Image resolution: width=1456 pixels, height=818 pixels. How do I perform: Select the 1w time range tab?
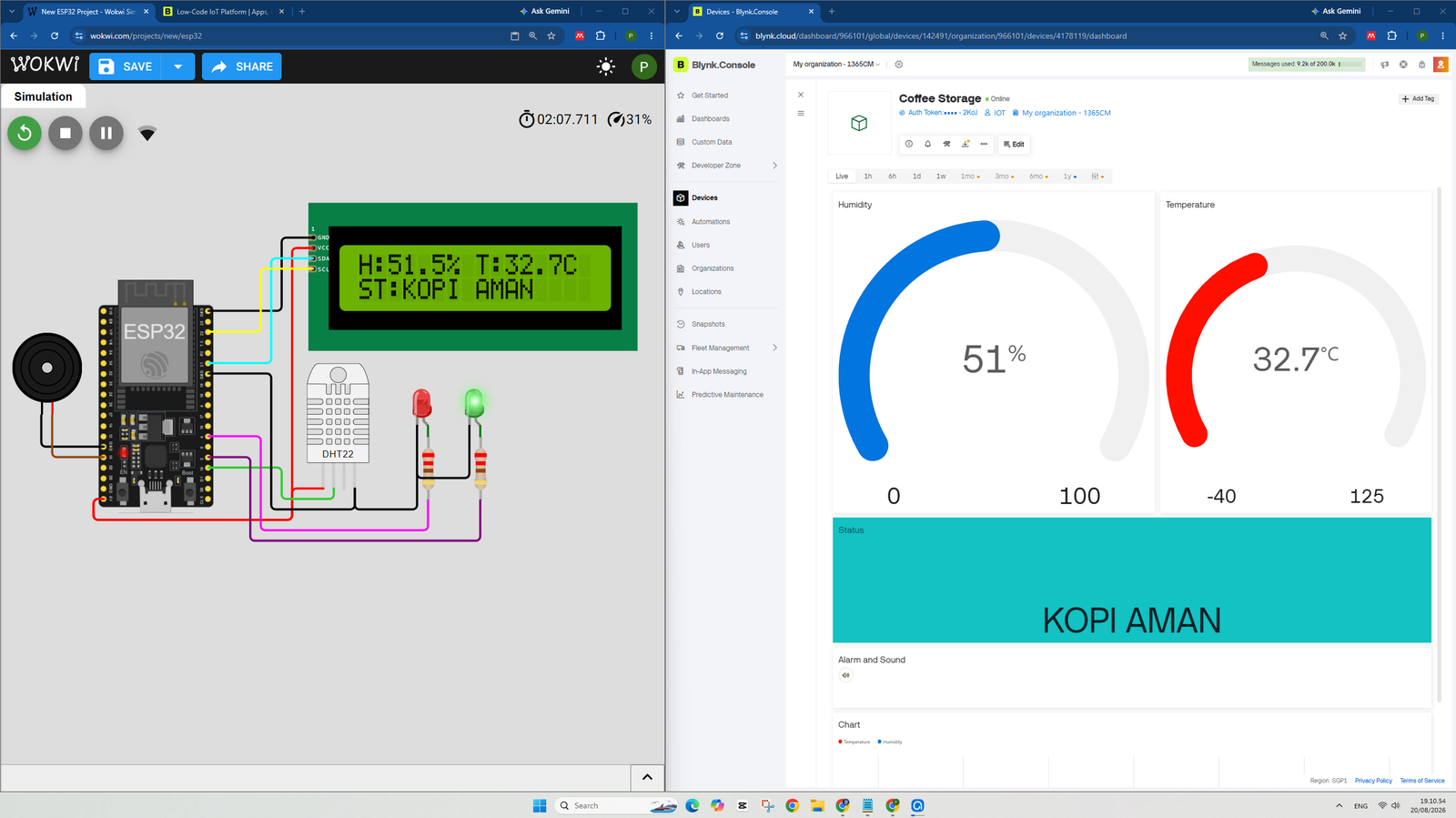tap(941, 177)
